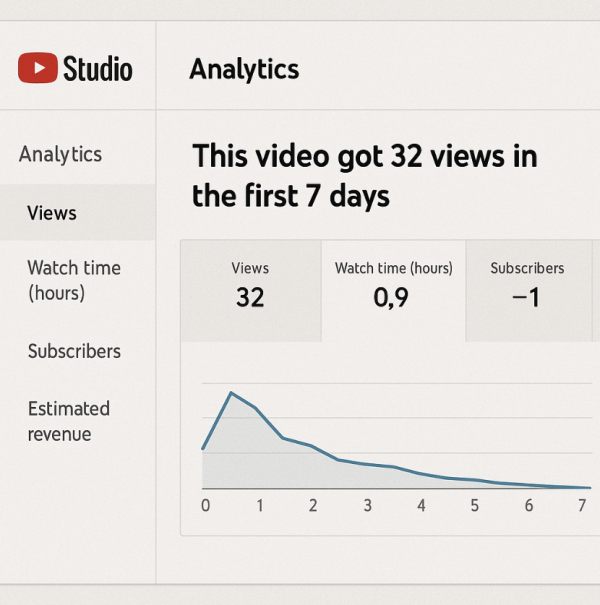
Task: Click day 2 label on the chart axis
Action: (313, 506)
